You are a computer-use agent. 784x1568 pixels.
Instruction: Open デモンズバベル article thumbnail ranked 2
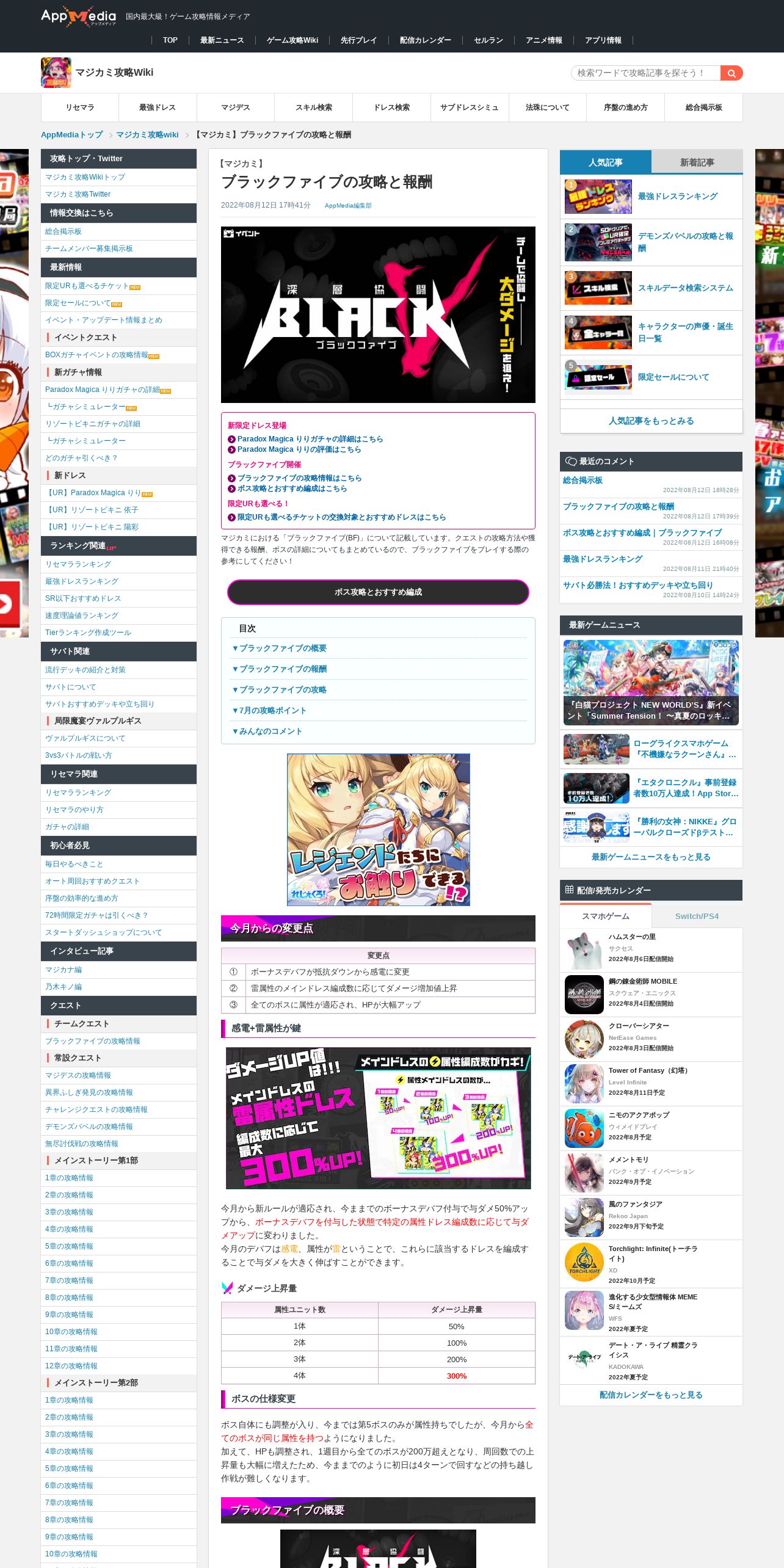coord(598,242)
